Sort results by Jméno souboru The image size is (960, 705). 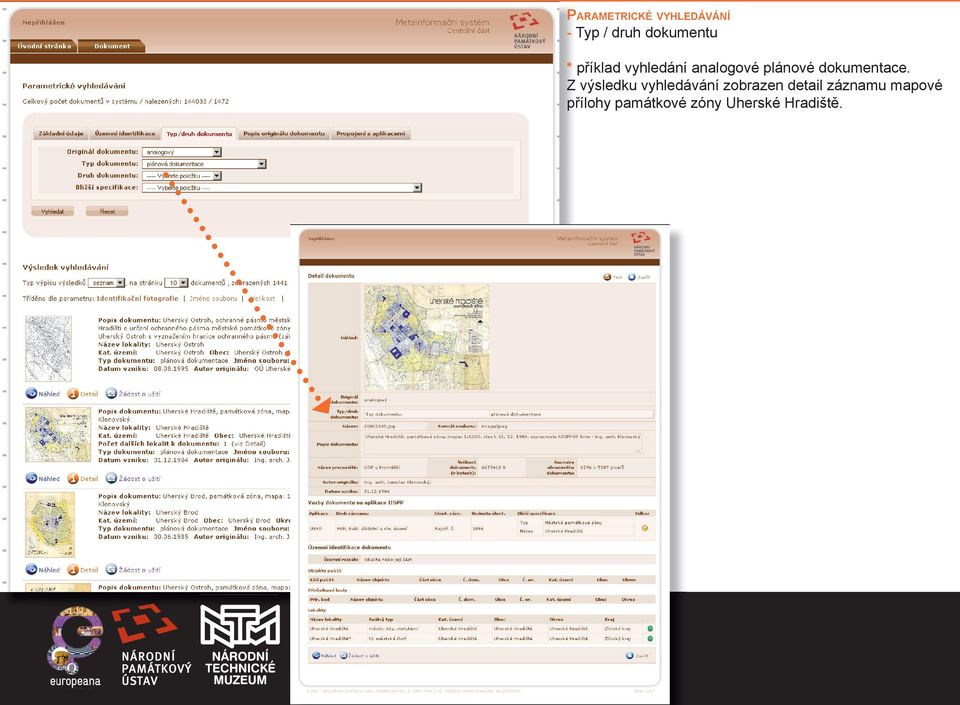213,299
